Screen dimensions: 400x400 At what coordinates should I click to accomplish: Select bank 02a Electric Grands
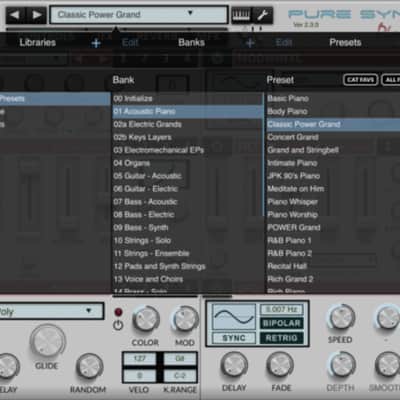[188, 124]
